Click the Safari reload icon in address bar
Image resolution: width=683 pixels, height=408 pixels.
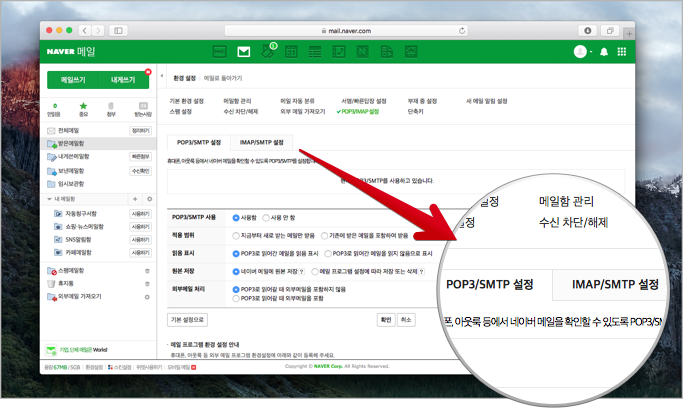click(462, 30)
